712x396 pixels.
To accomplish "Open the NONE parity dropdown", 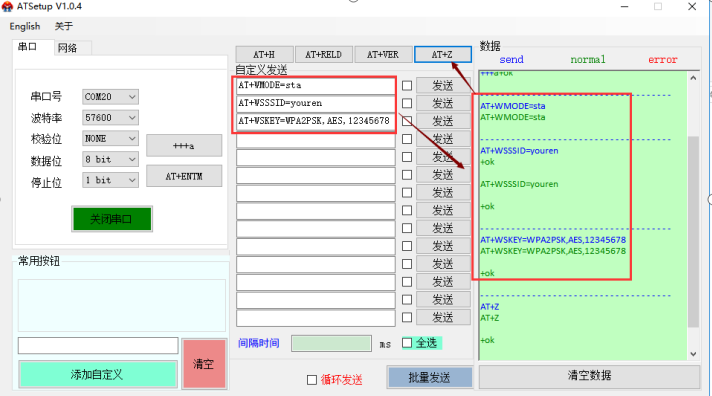I will pyautogui.click(x=110, y=139).
